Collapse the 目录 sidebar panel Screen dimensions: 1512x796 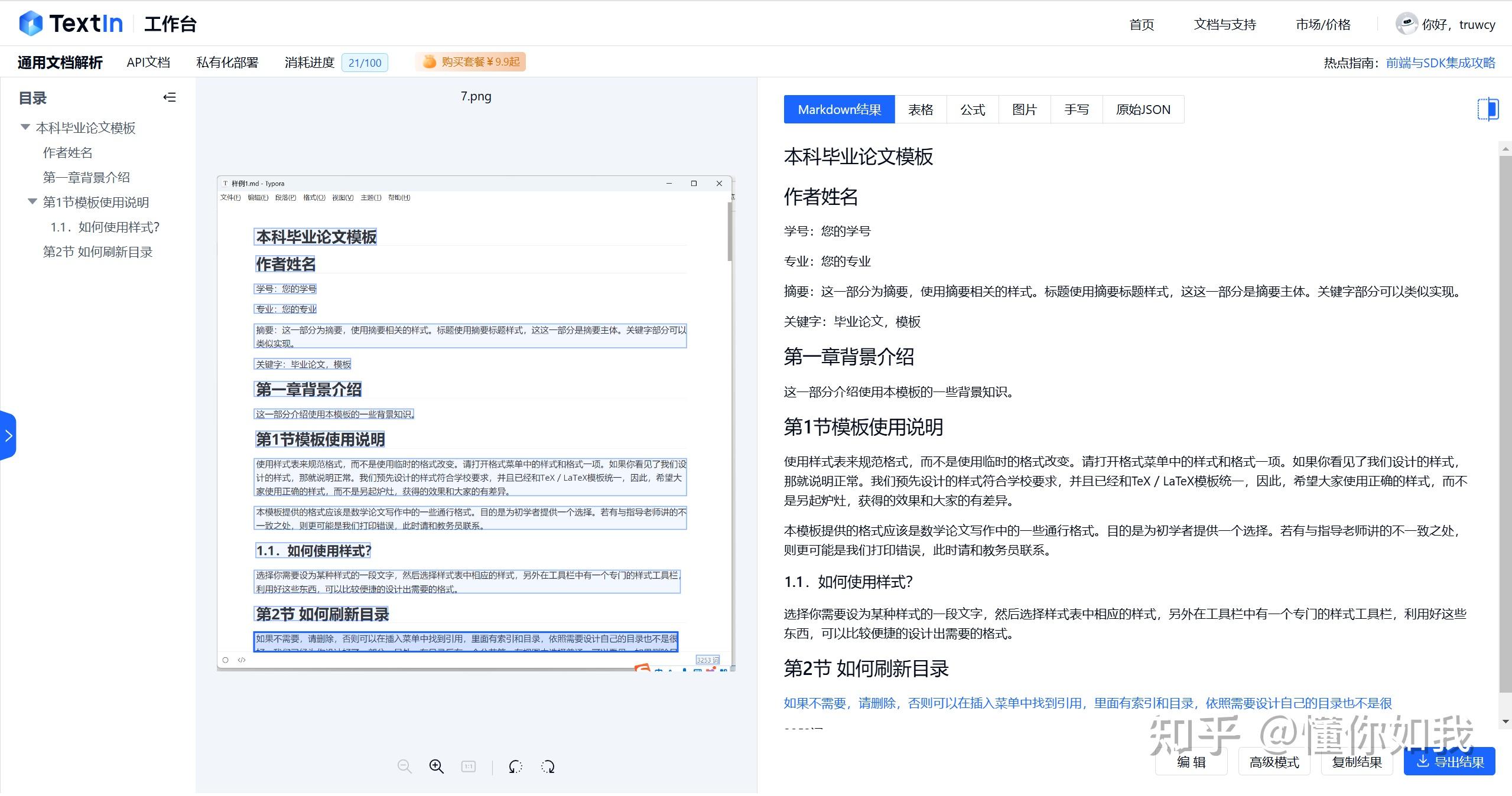pyautogui.click(x=170, y=97)
